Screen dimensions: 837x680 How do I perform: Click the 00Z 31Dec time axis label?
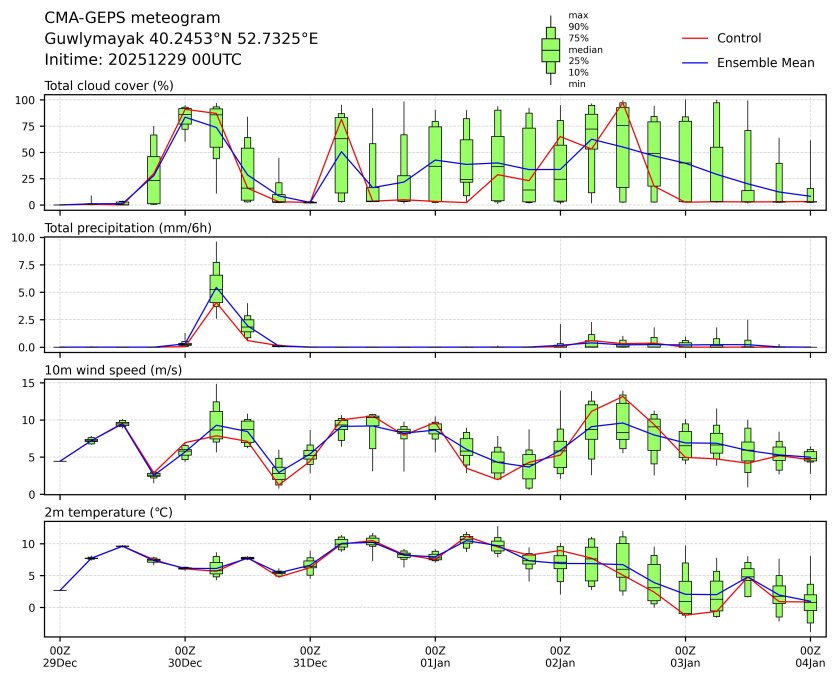[x=310, y=656]
